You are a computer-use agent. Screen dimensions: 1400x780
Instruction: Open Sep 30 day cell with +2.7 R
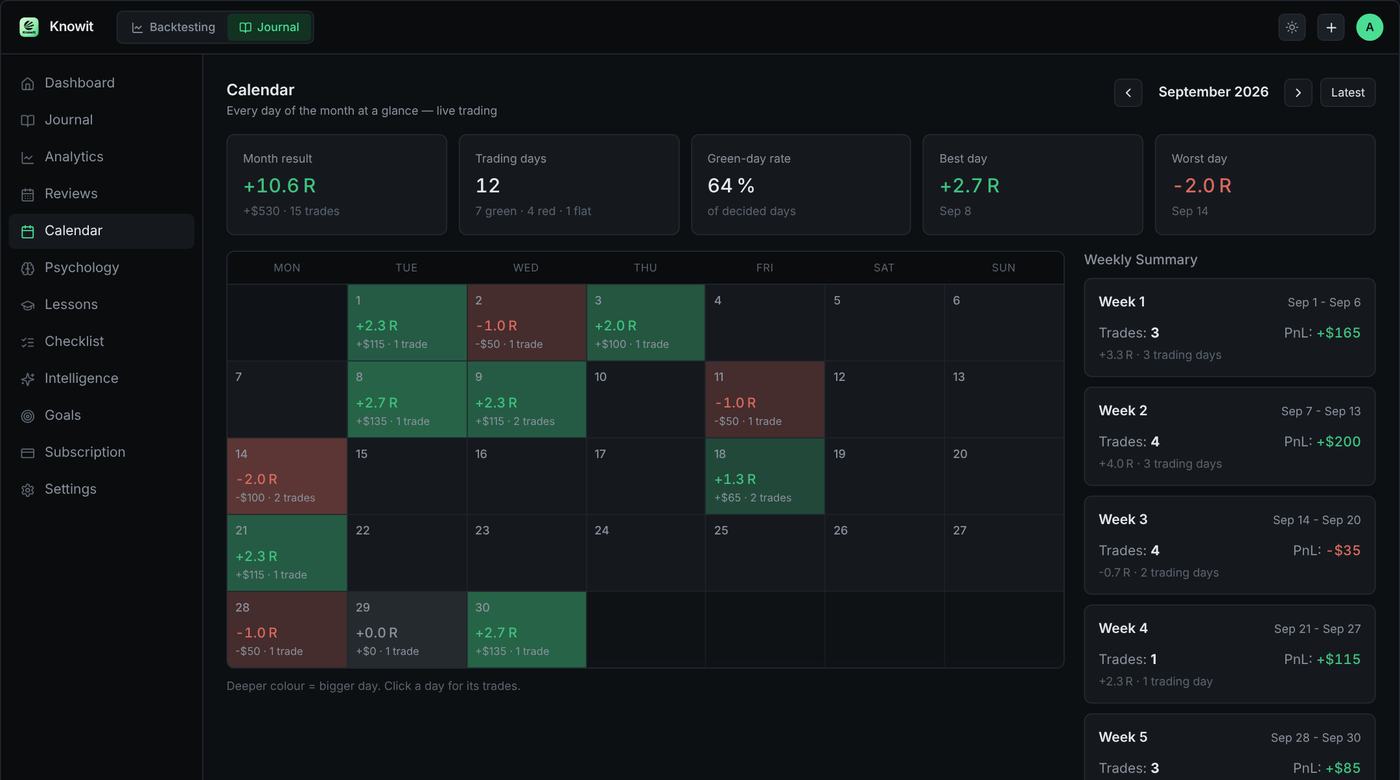click(526, 630)
